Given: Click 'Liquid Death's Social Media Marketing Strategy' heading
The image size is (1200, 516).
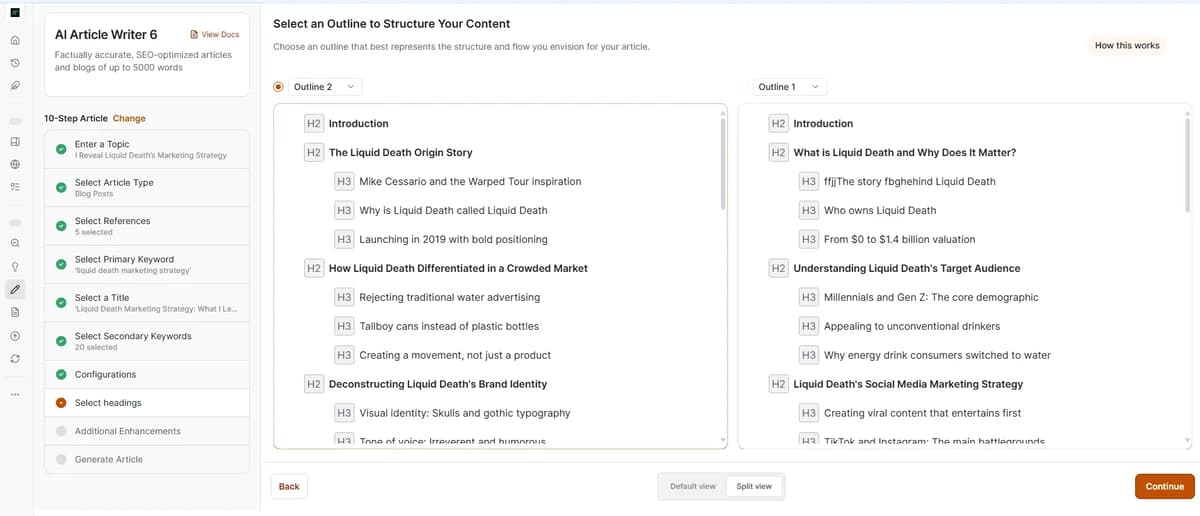Looking at the screenshot, I should [x=908, y=384].
